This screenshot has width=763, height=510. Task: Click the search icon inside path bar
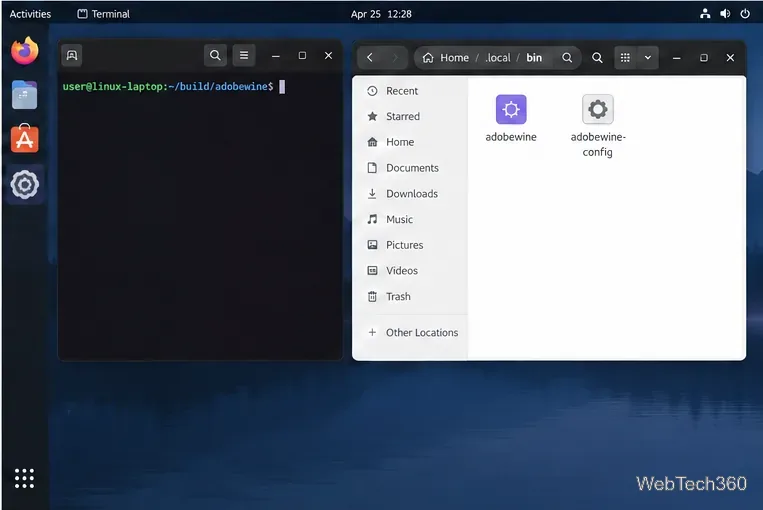tap(567, 58)
